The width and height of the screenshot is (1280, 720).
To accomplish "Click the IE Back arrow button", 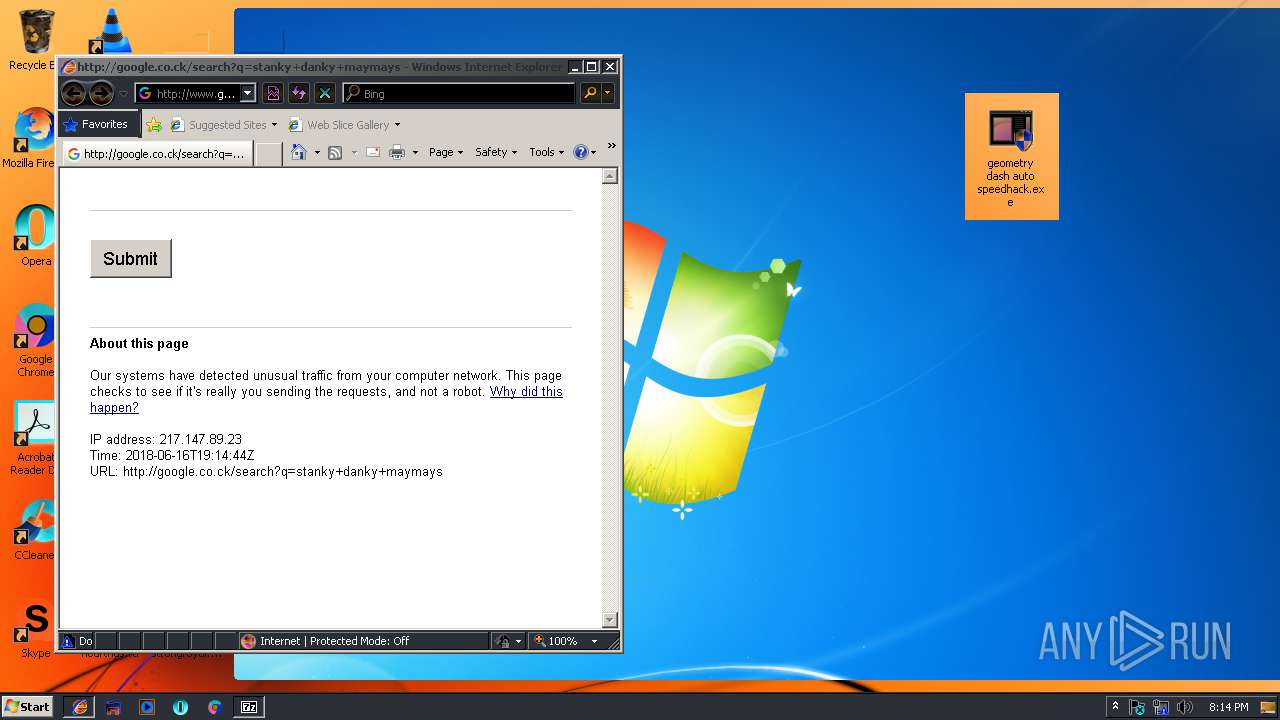I will point(73,94).
